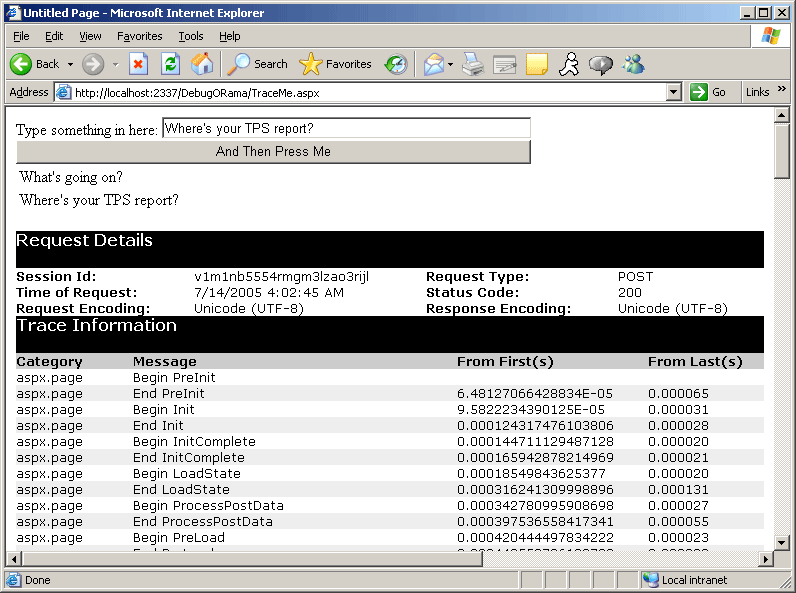Open the Back history dropdown arrow
Viewport: 796px width, 593px height.
click(x=68, y=64)
